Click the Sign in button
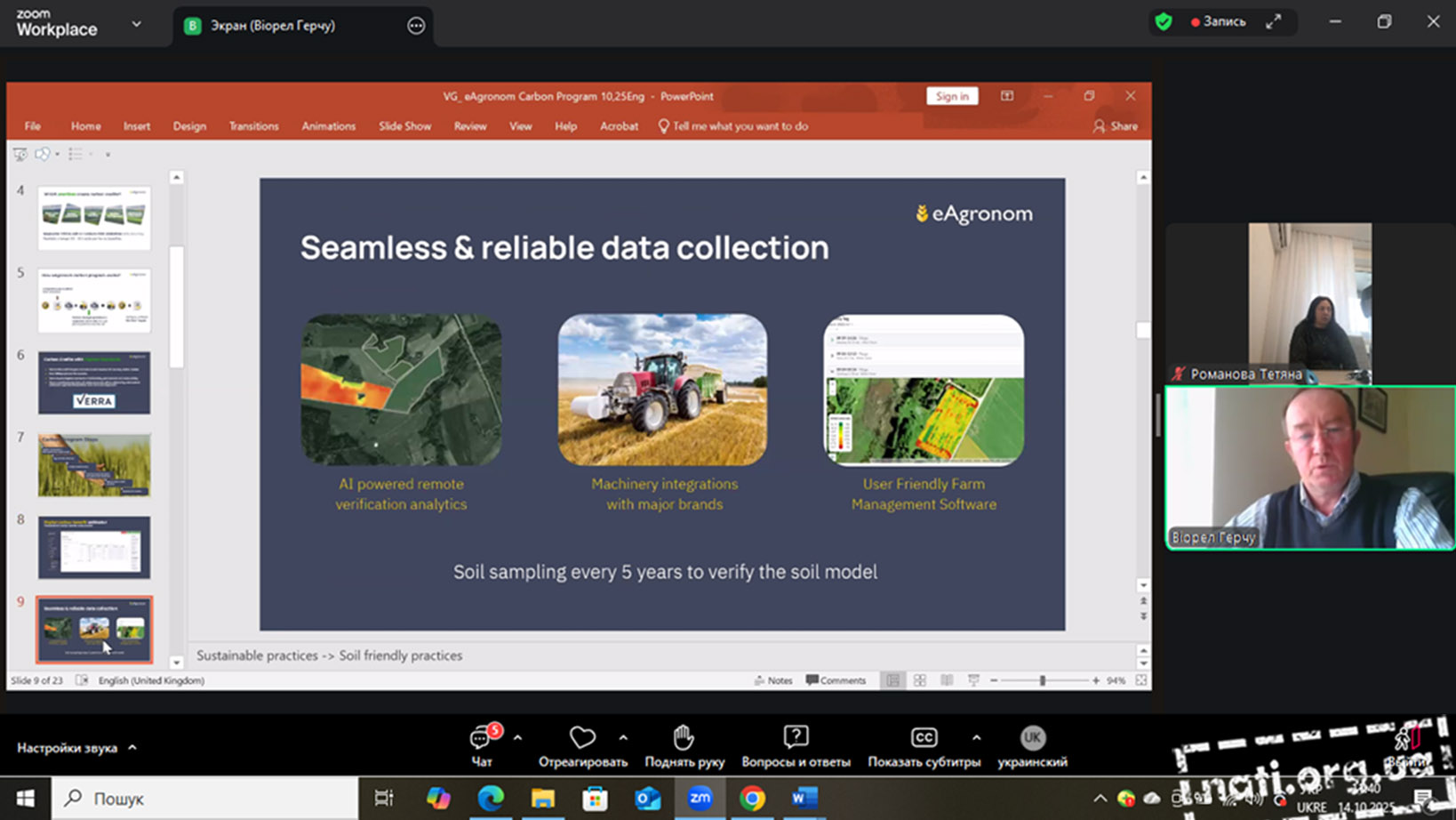 [x=951, y=96]
